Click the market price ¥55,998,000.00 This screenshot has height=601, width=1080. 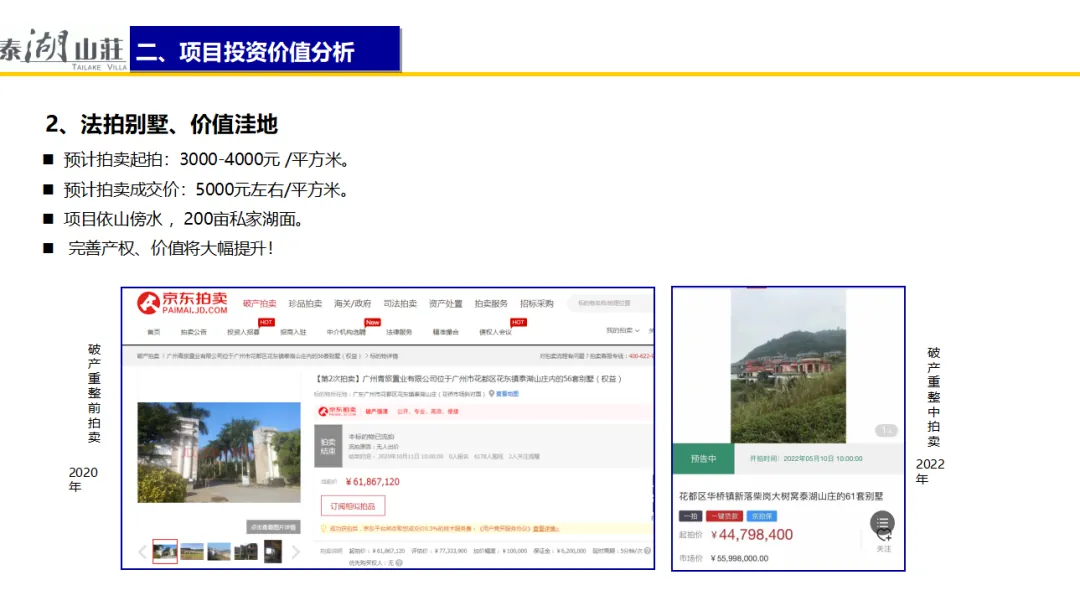click(739, 558)
